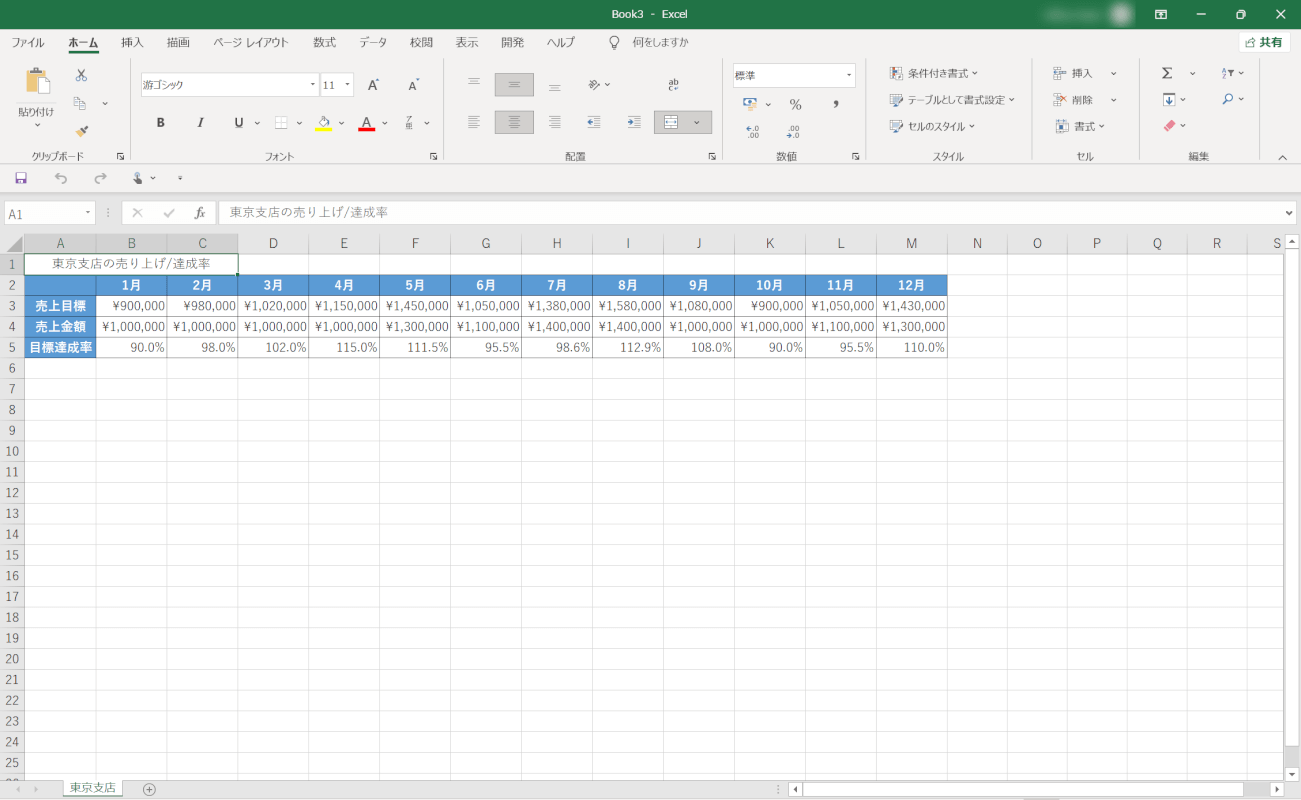Open the font name dropdown
1301x800 pixels.
(312, 85)
